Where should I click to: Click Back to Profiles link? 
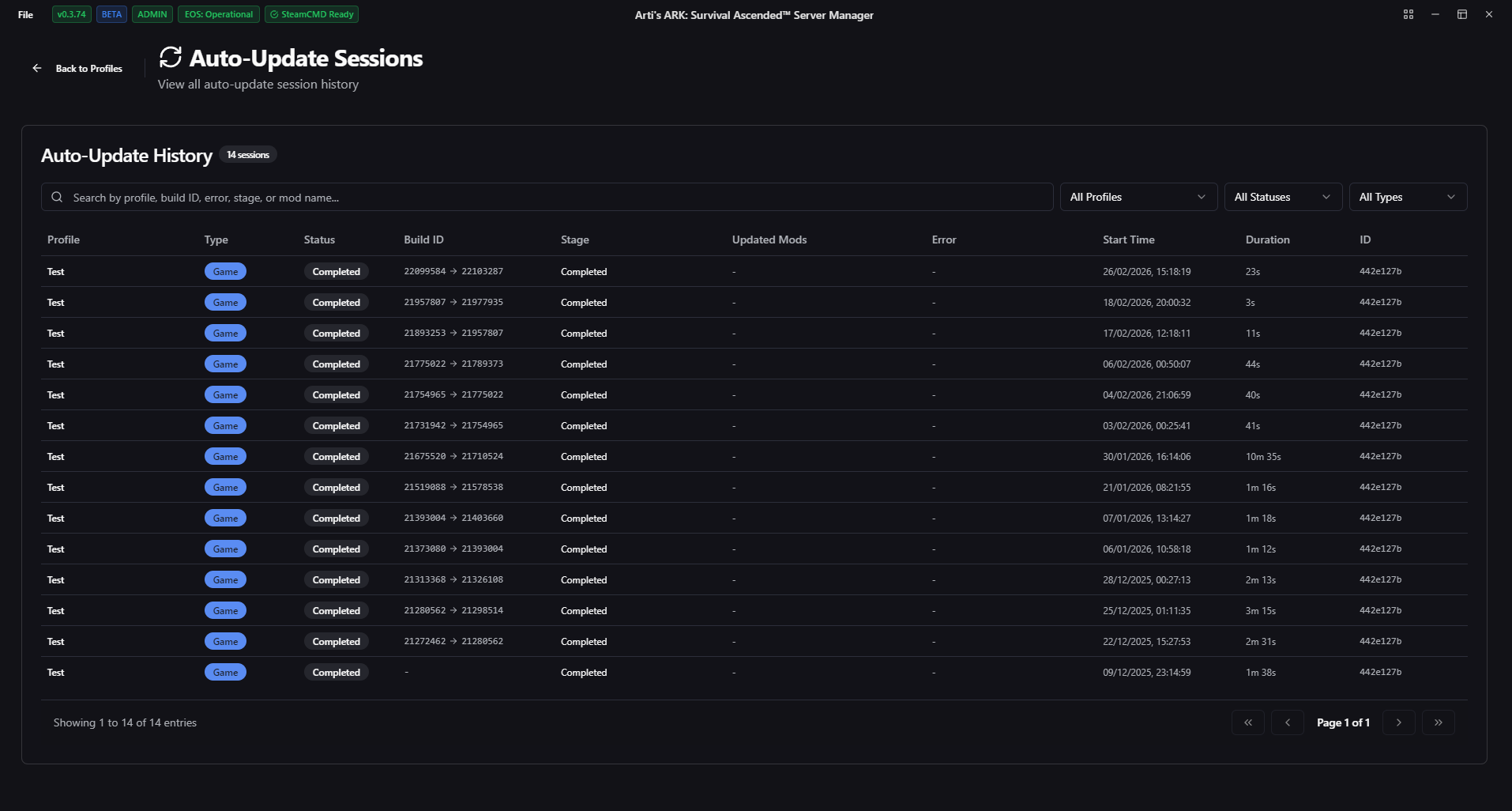tap(88, 69)
